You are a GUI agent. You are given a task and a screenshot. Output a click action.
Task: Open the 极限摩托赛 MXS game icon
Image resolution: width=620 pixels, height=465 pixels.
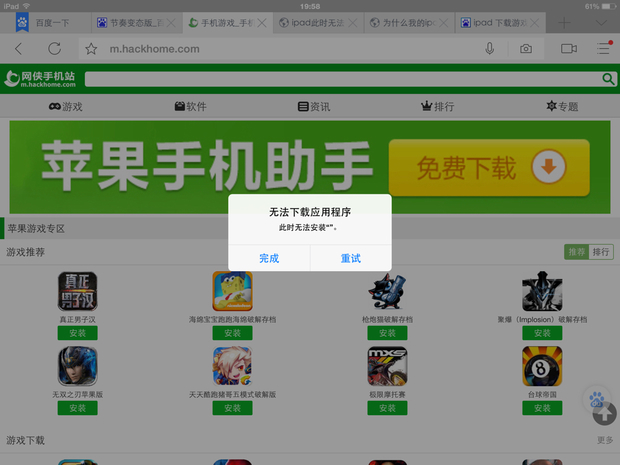[x=388, y=366]
